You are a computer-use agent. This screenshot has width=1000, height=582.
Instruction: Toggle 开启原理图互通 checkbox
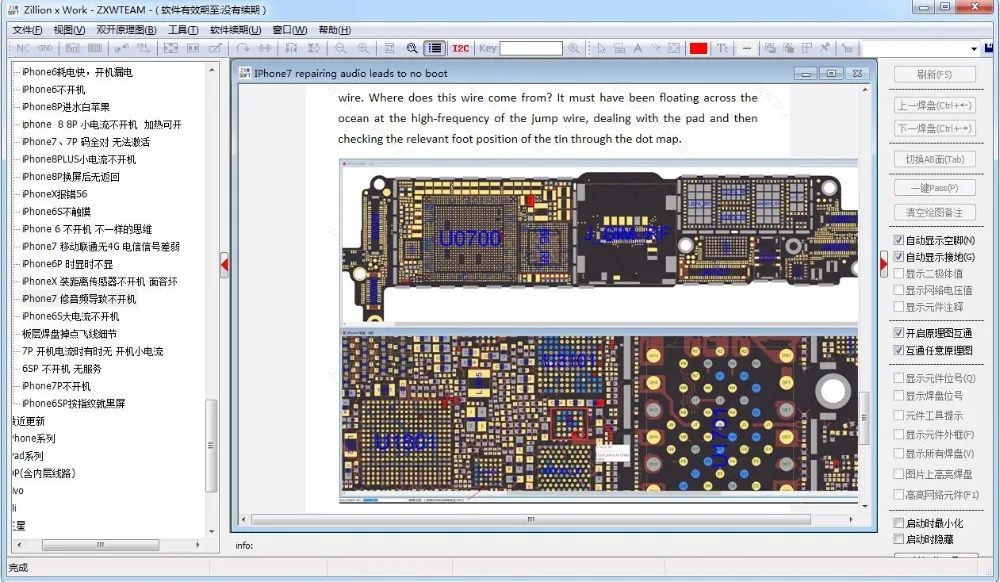tap(899, 333)
